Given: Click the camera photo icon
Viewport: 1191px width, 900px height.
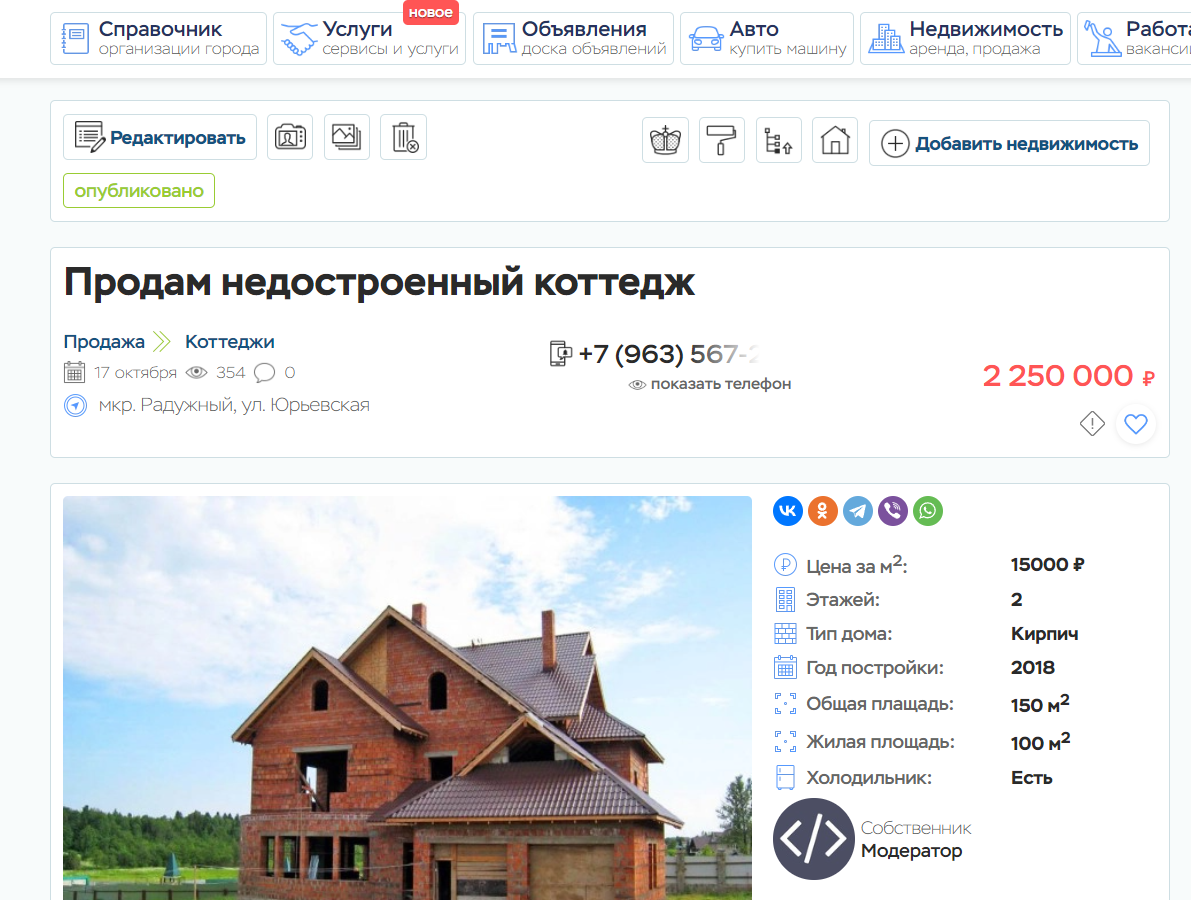Looking at the screenshot, I should pyautogui.click(x=290, y=137).
